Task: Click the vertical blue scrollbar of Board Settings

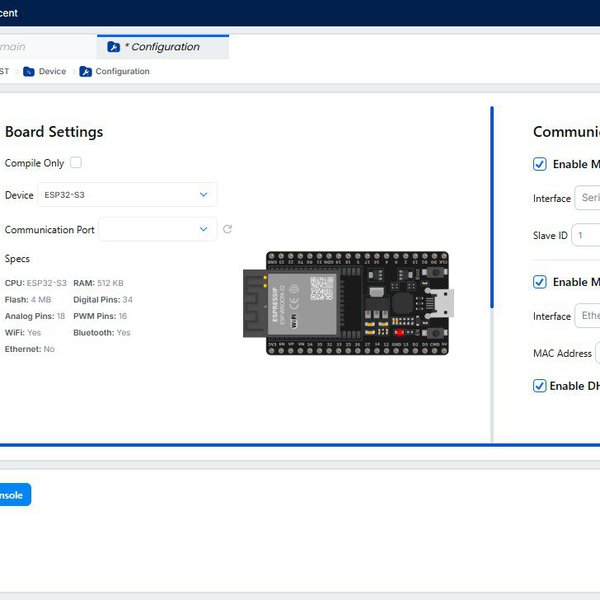Action: pyautogui.click(x=492, y=207)
